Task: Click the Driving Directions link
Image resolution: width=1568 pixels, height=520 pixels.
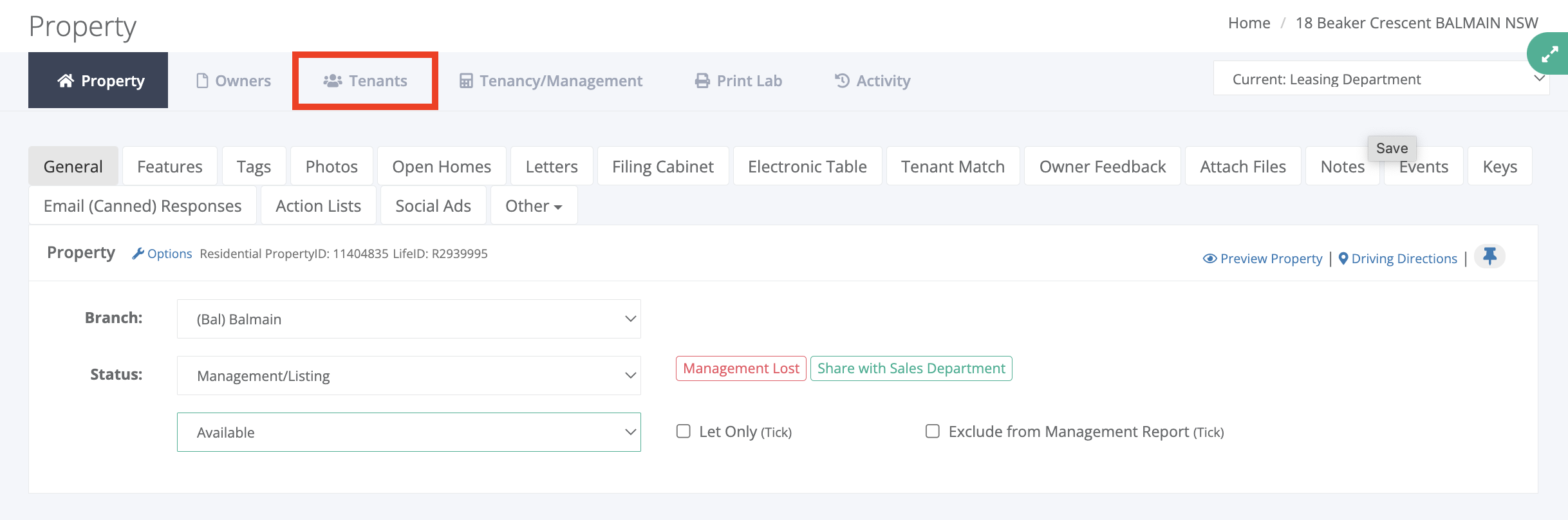Action: coord(1404,259)
